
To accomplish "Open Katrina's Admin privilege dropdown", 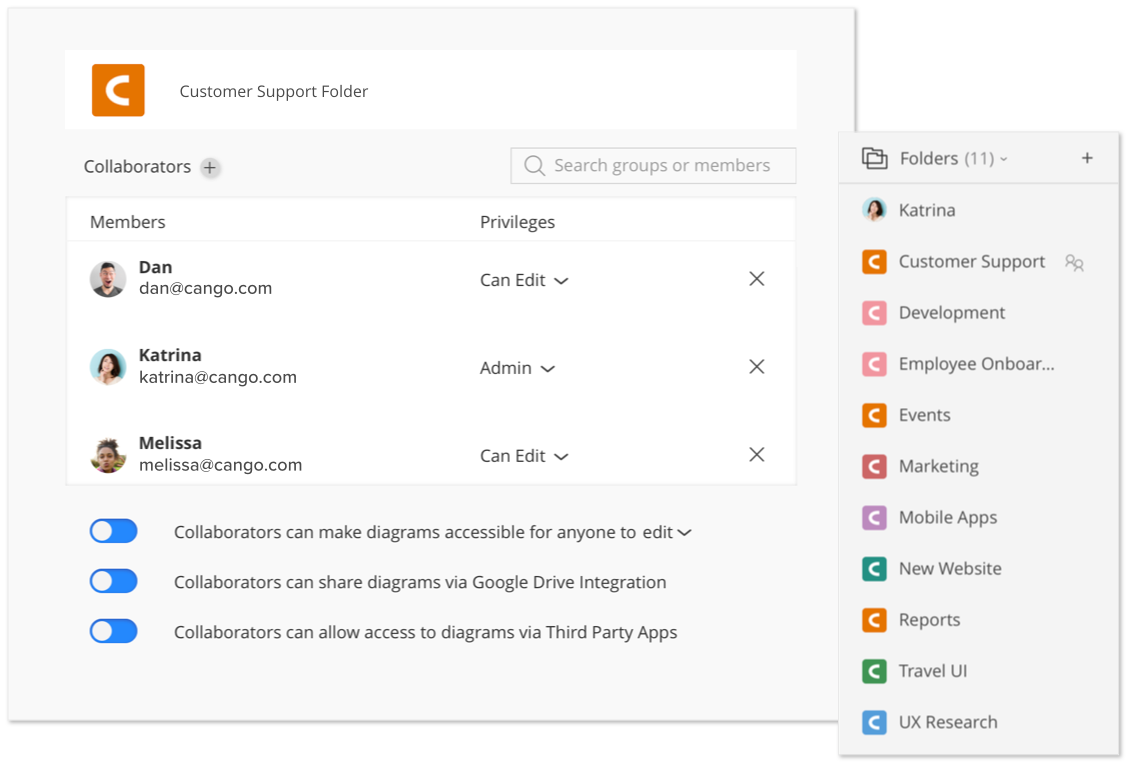I will (x=517, y=369).
